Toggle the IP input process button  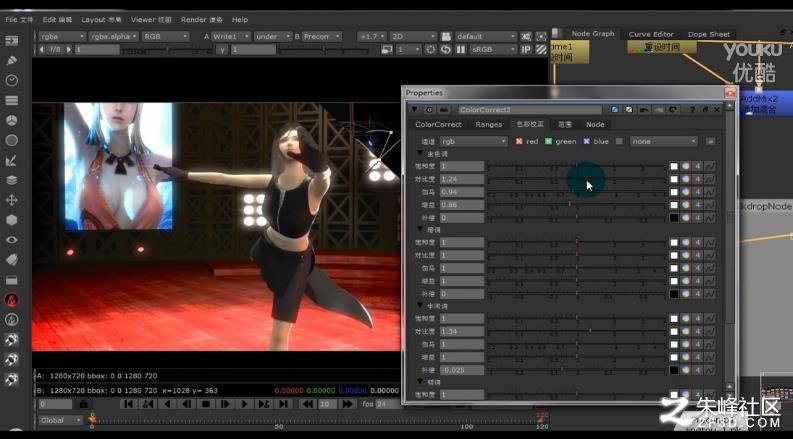(x=526, y=50)
